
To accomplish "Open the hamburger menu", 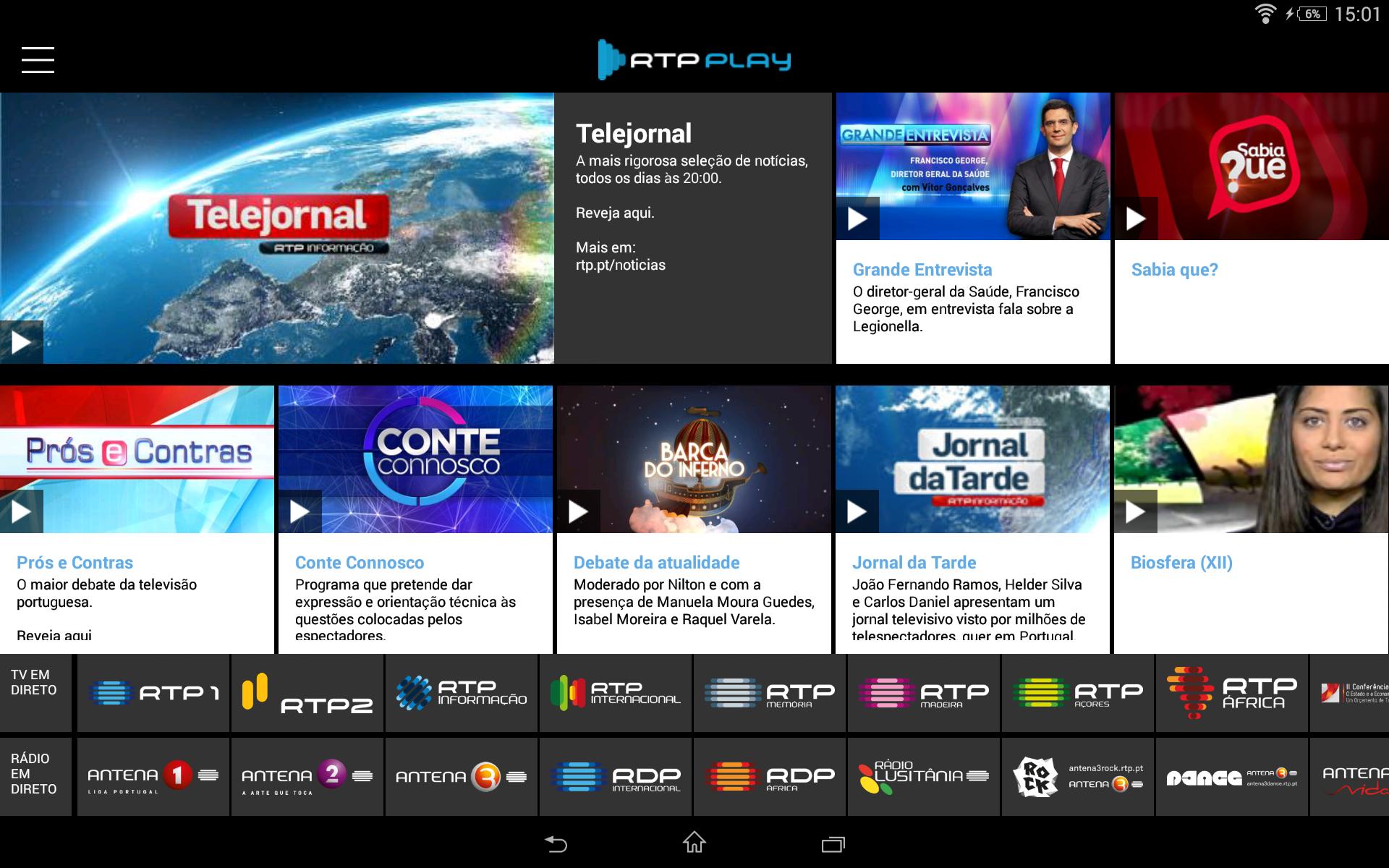I will click(x=38, y=60).
